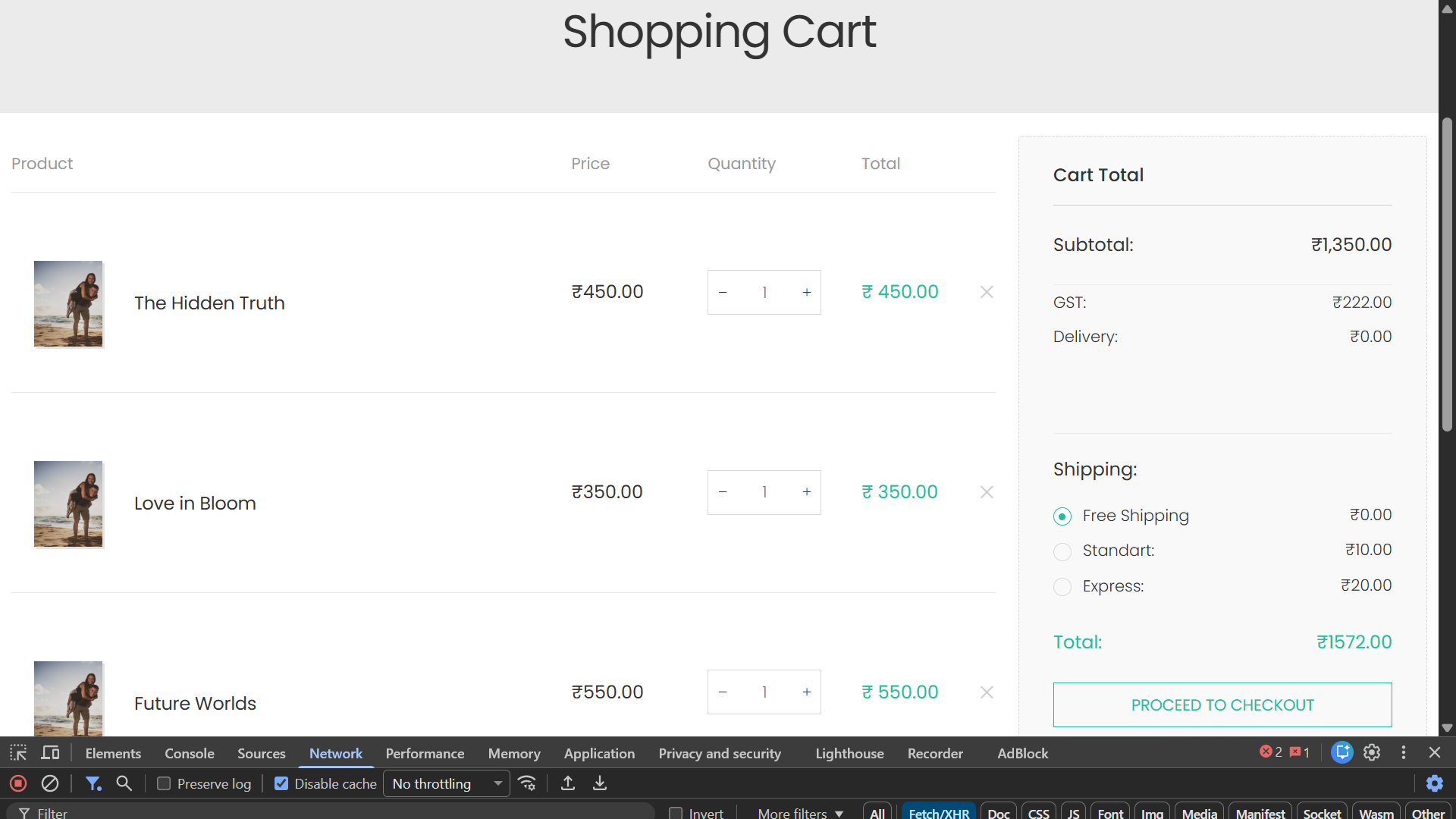
Task: Open No throttling dropdown
Action: [447, 783]
